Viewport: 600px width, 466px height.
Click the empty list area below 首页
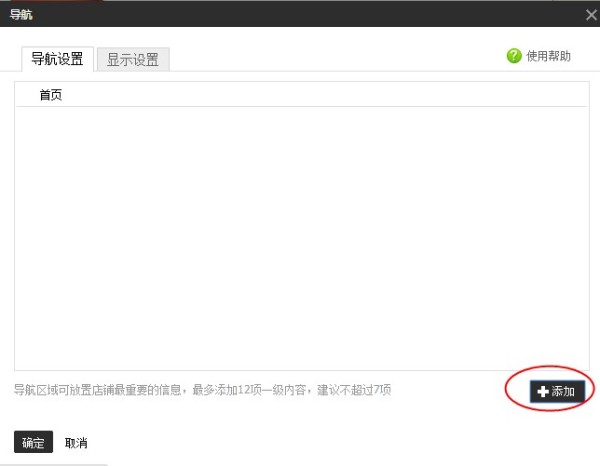click(301, 238)
